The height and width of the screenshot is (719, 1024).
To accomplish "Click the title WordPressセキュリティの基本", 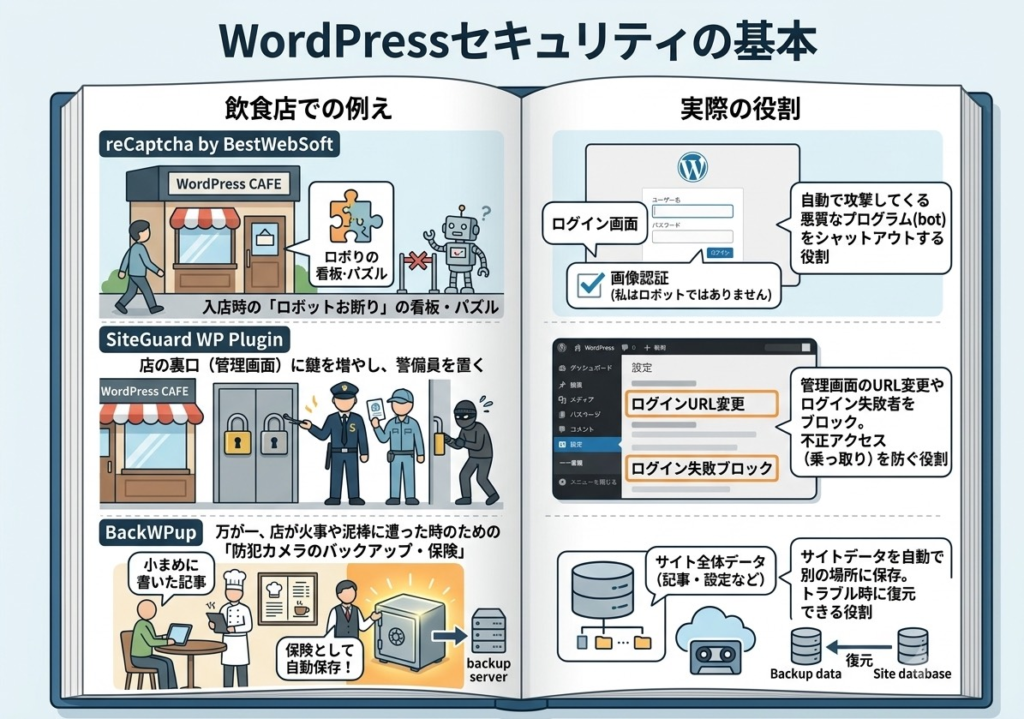I will (x=518, y=40).
